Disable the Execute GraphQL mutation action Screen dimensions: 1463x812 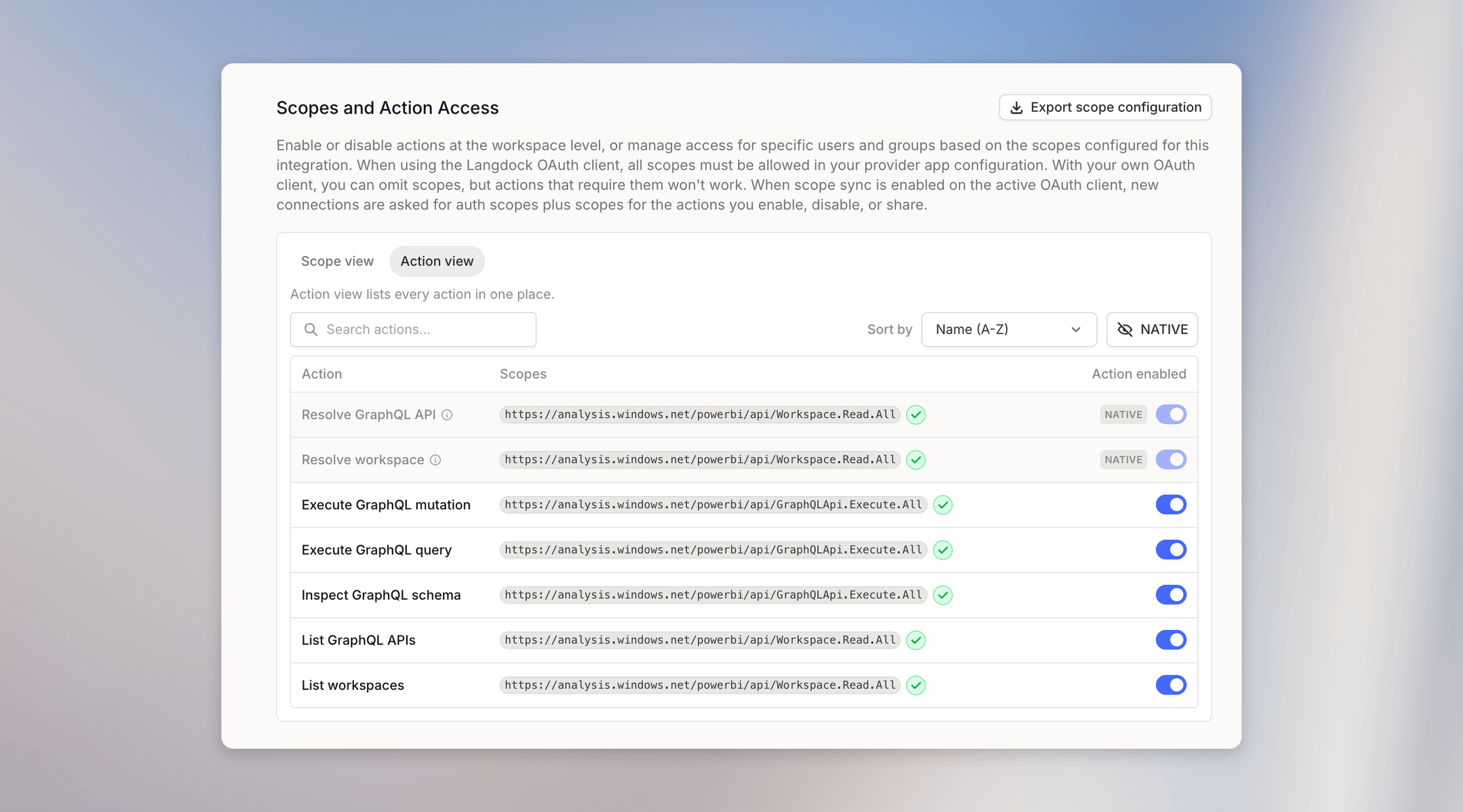1170,505
